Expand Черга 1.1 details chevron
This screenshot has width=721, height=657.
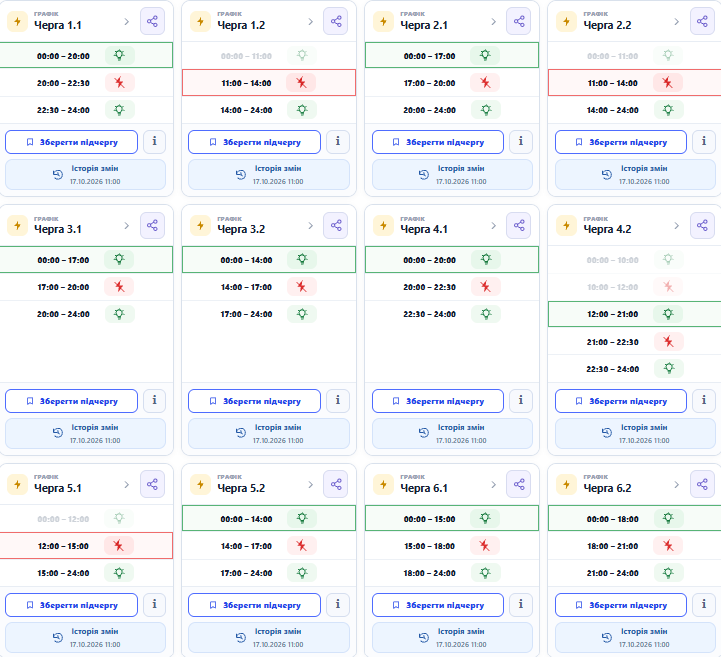126,22
